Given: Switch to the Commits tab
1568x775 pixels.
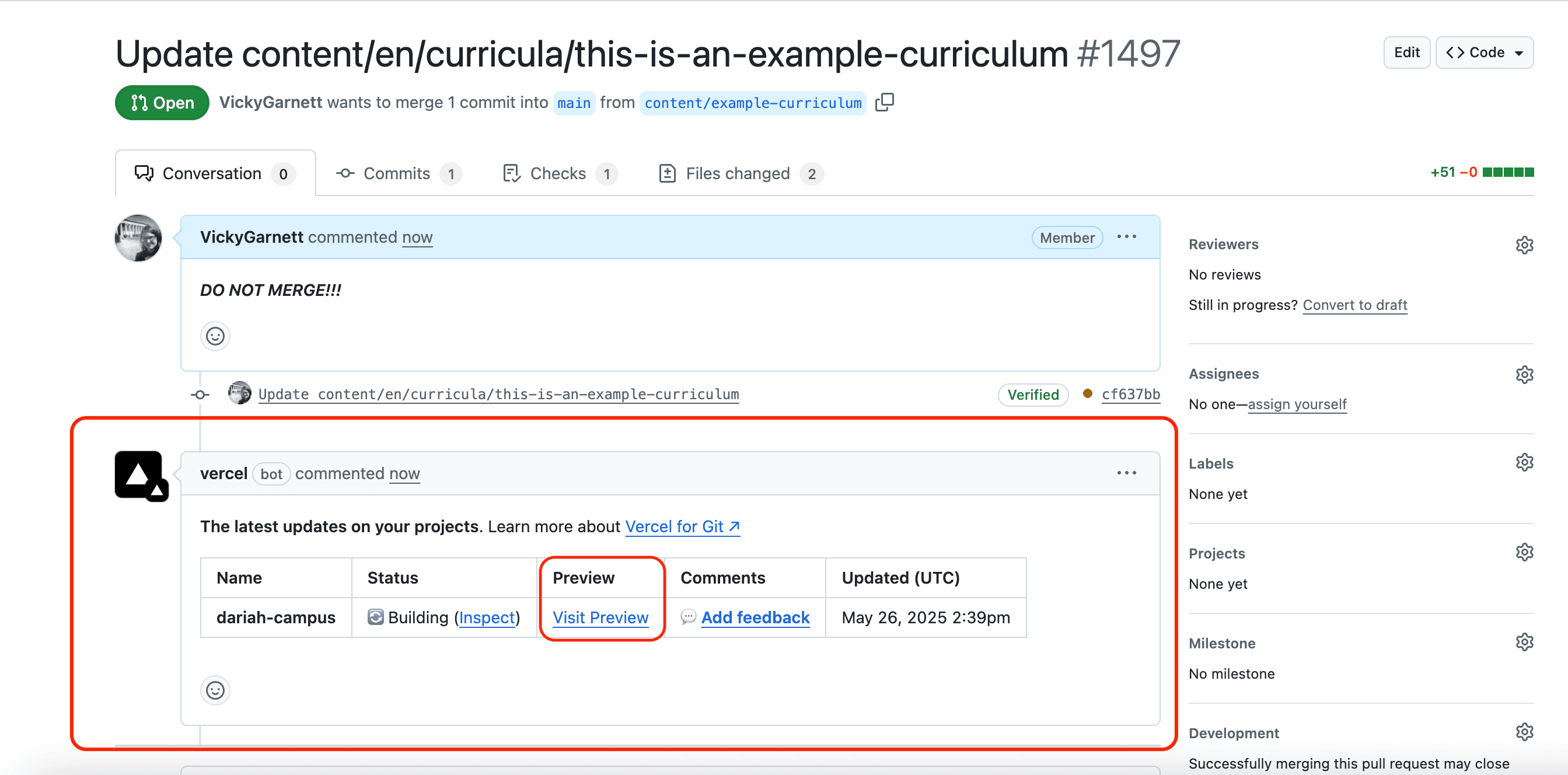Looking at the screenshot, I should [x=397, y=173].
